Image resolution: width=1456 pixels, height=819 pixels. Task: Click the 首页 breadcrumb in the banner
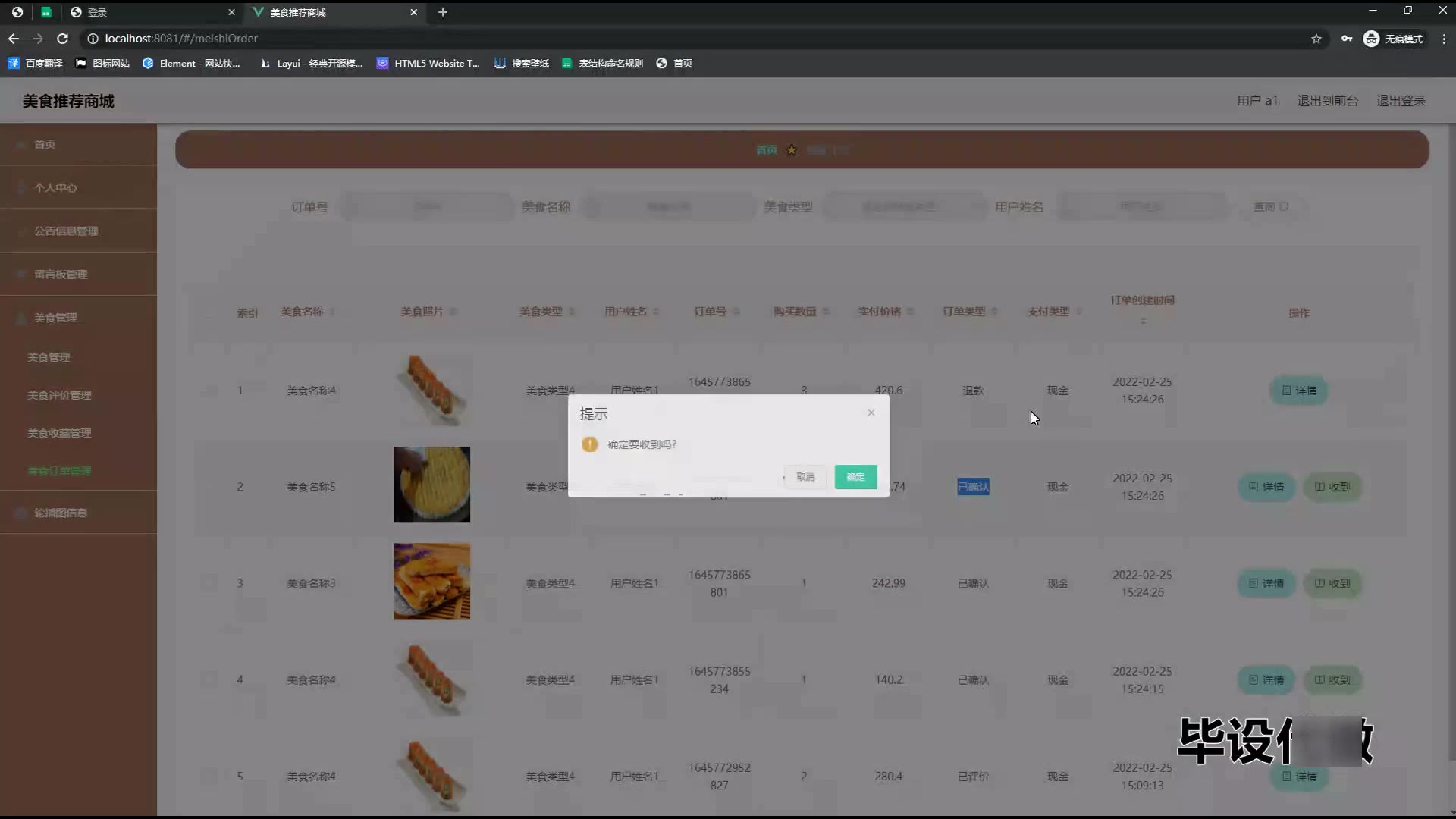tap(766, 150)
